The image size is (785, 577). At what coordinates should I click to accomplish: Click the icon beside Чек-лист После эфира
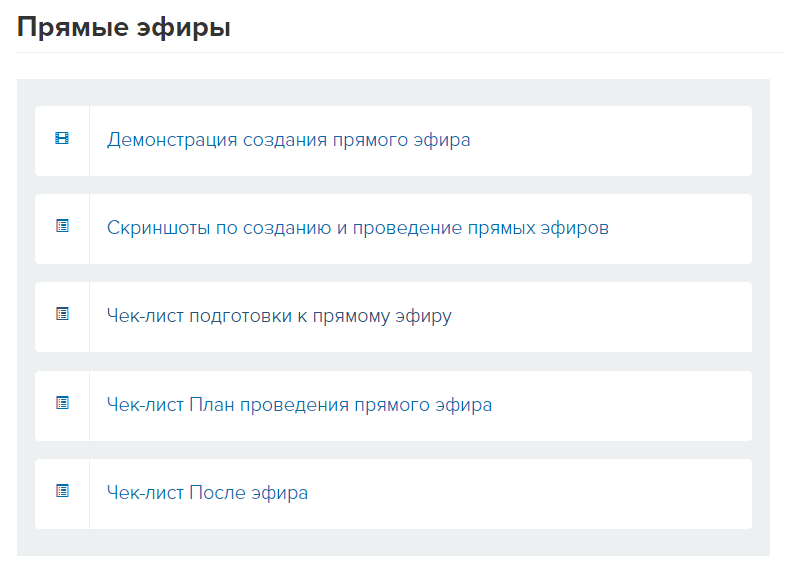(62, 491)
